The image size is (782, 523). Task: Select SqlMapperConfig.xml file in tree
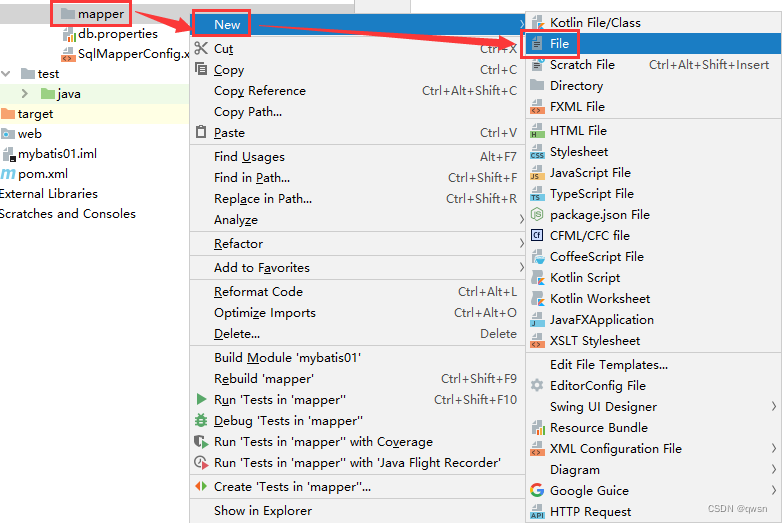125,54
